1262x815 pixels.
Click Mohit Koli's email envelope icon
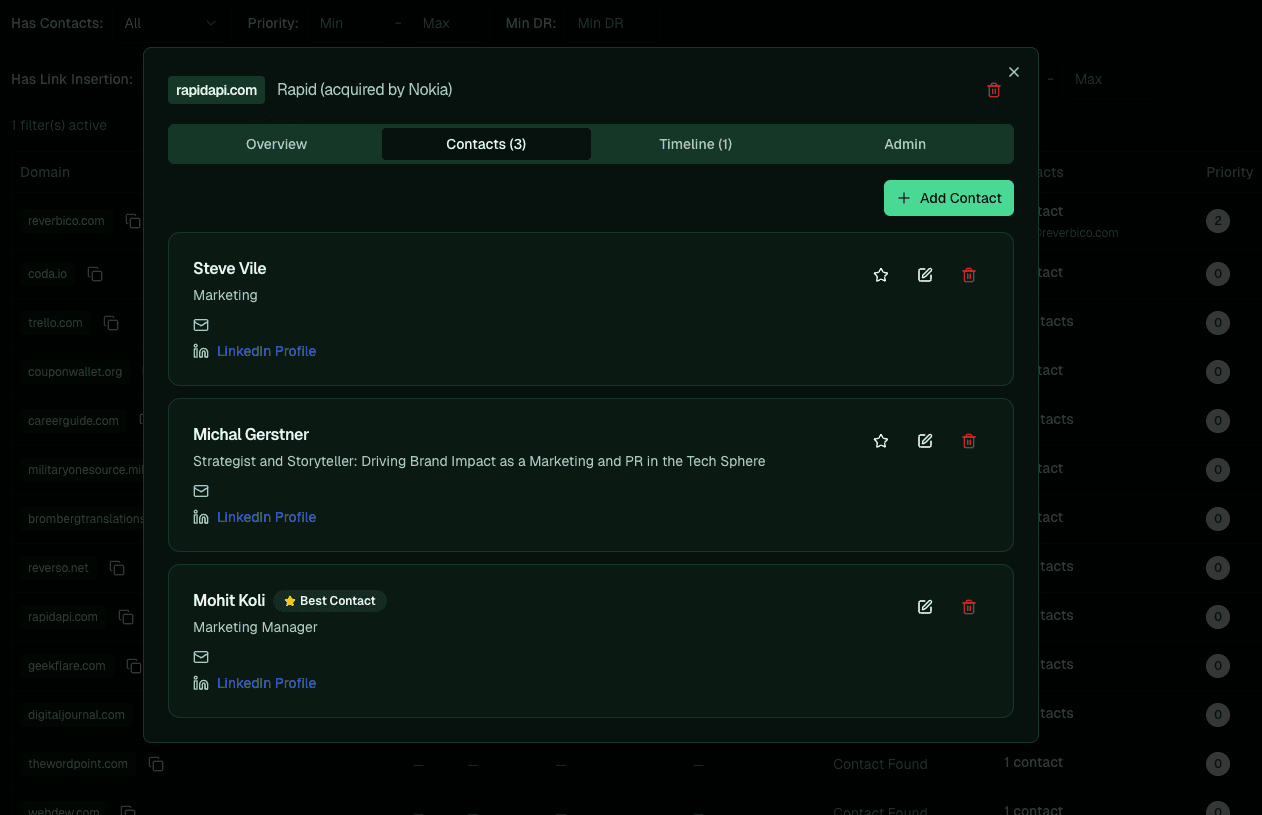(x=201, y=657)
